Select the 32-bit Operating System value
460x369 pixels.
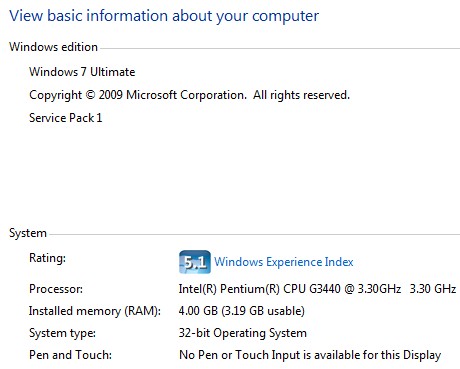pos(243,333)
